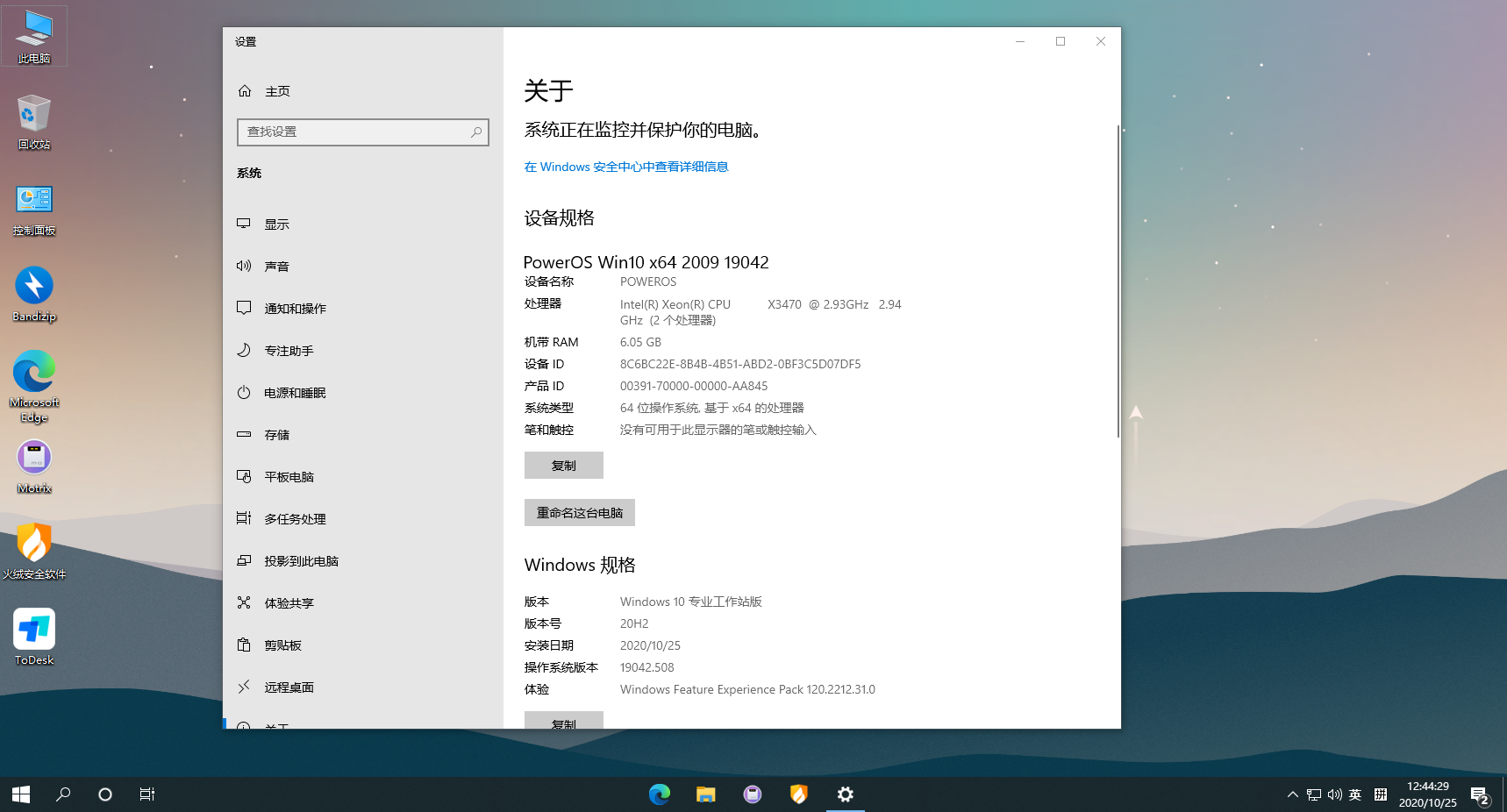This screenshot has width=1507, height=812.
Task: Open network icon in system tray
Action: point(1313,794)
